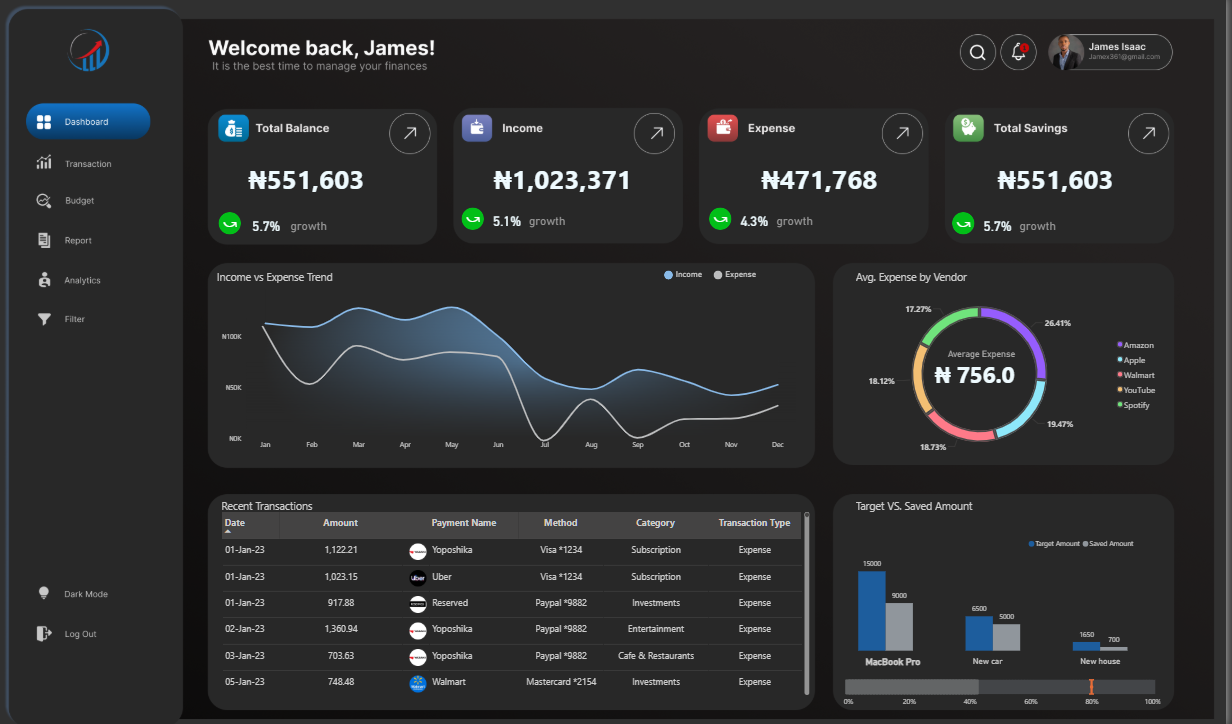The height and width of the screenshot is (724, 1232).
Task: Select Apple in the vendor legend
Action: click(1131, 360)
